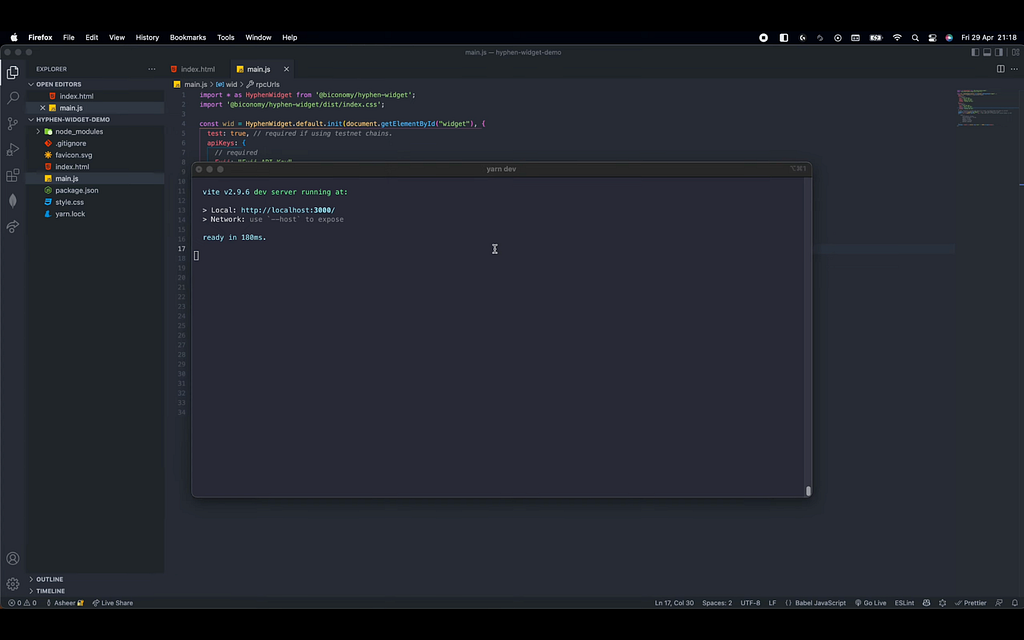The image size is (1024, 640).
Task: Click the Customize Layout icon in title bar
Action: 1016,52
